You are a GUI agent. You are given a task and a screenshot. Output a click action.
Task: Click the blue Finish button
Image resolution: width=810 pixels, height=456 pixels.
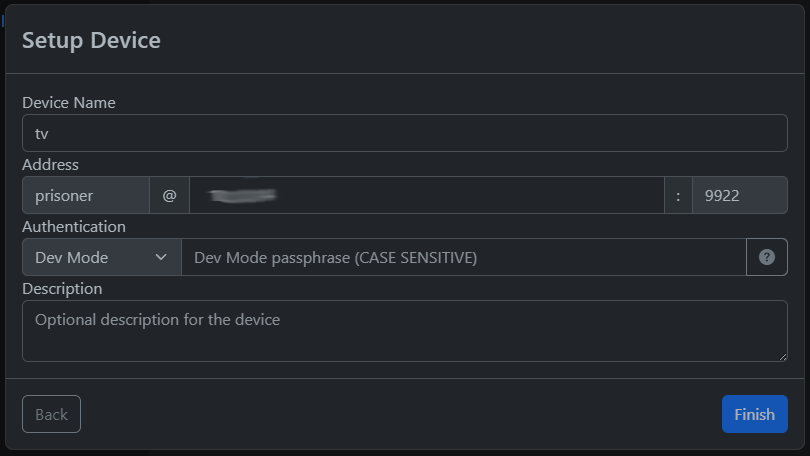coord(755,414)
